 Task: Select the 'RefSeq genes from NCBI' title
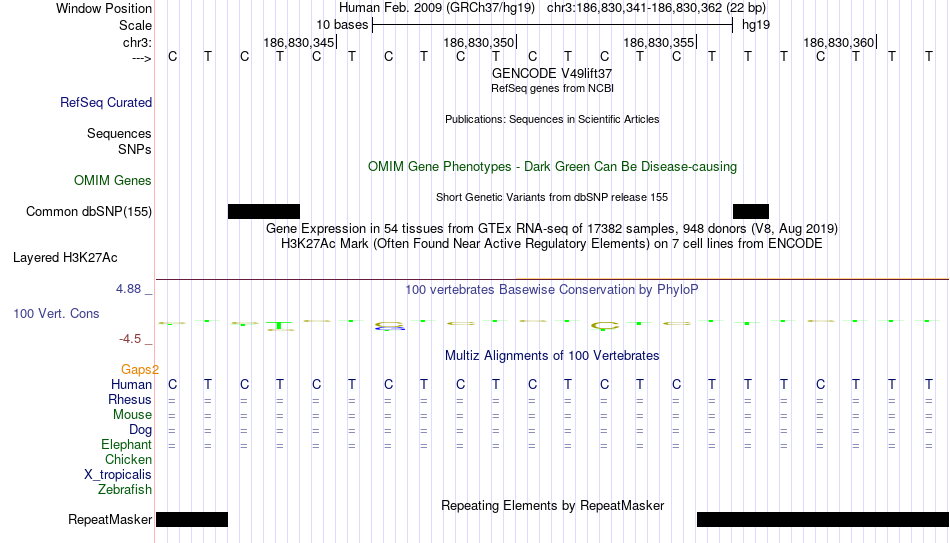(x=553, y=88)
